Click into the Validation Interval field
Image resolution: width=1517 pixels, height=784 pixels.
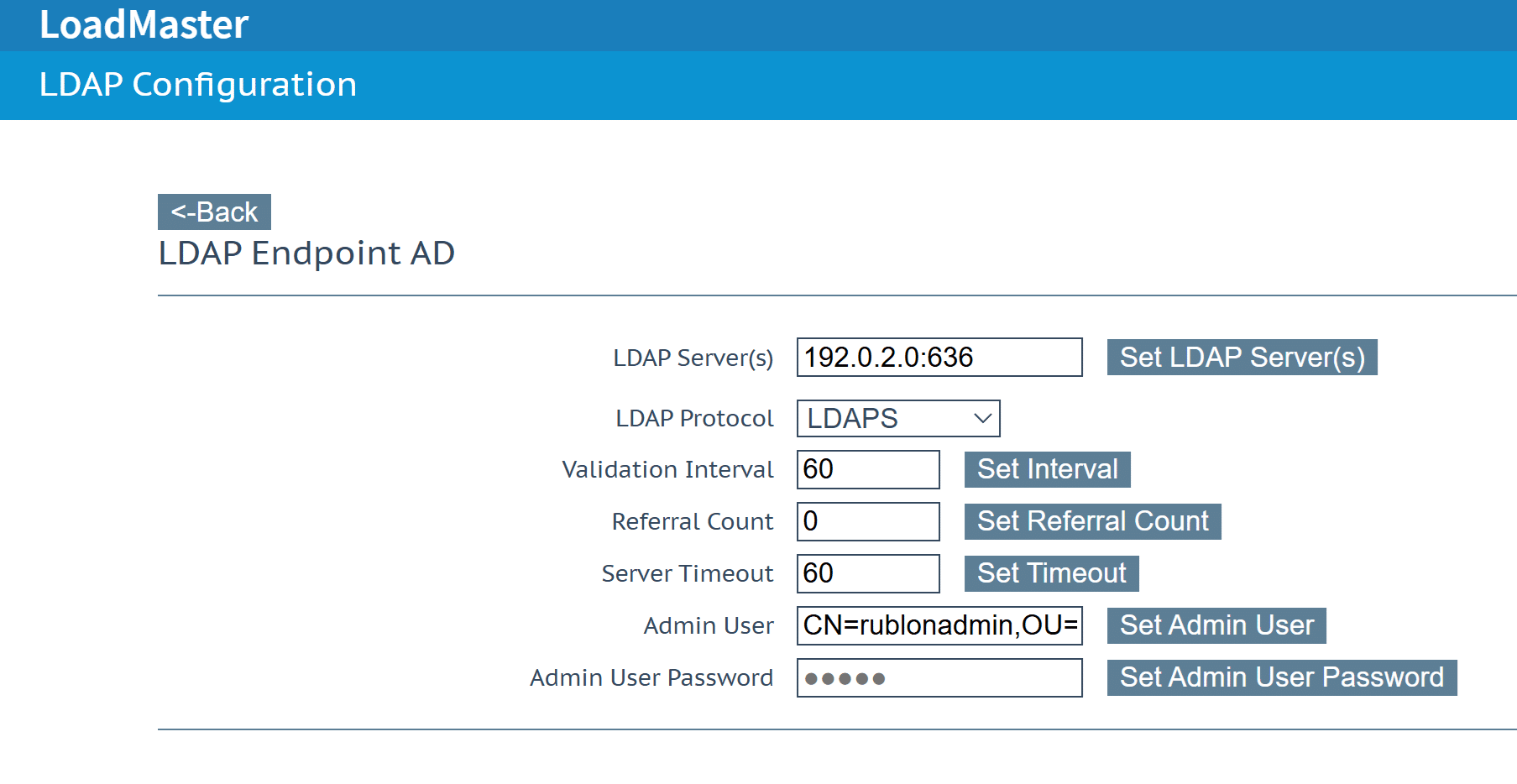tap(867, 469)
